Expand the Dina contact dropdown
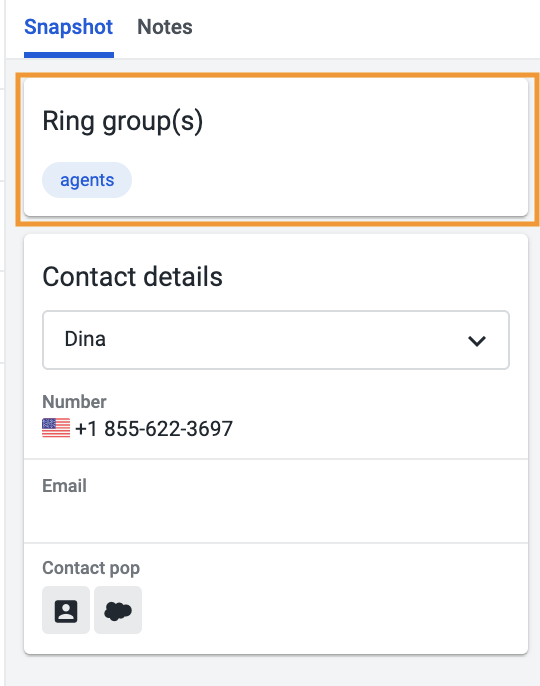The image size is (540, 686). click(276, 340)
